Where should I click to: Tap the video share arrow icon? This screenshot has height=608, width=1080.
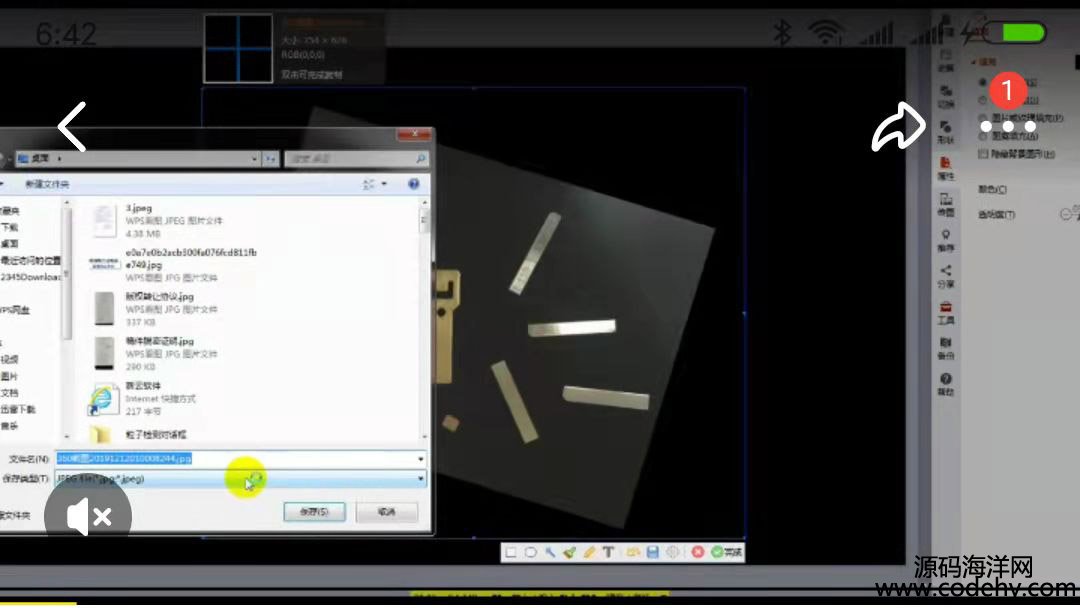point(899,127)
